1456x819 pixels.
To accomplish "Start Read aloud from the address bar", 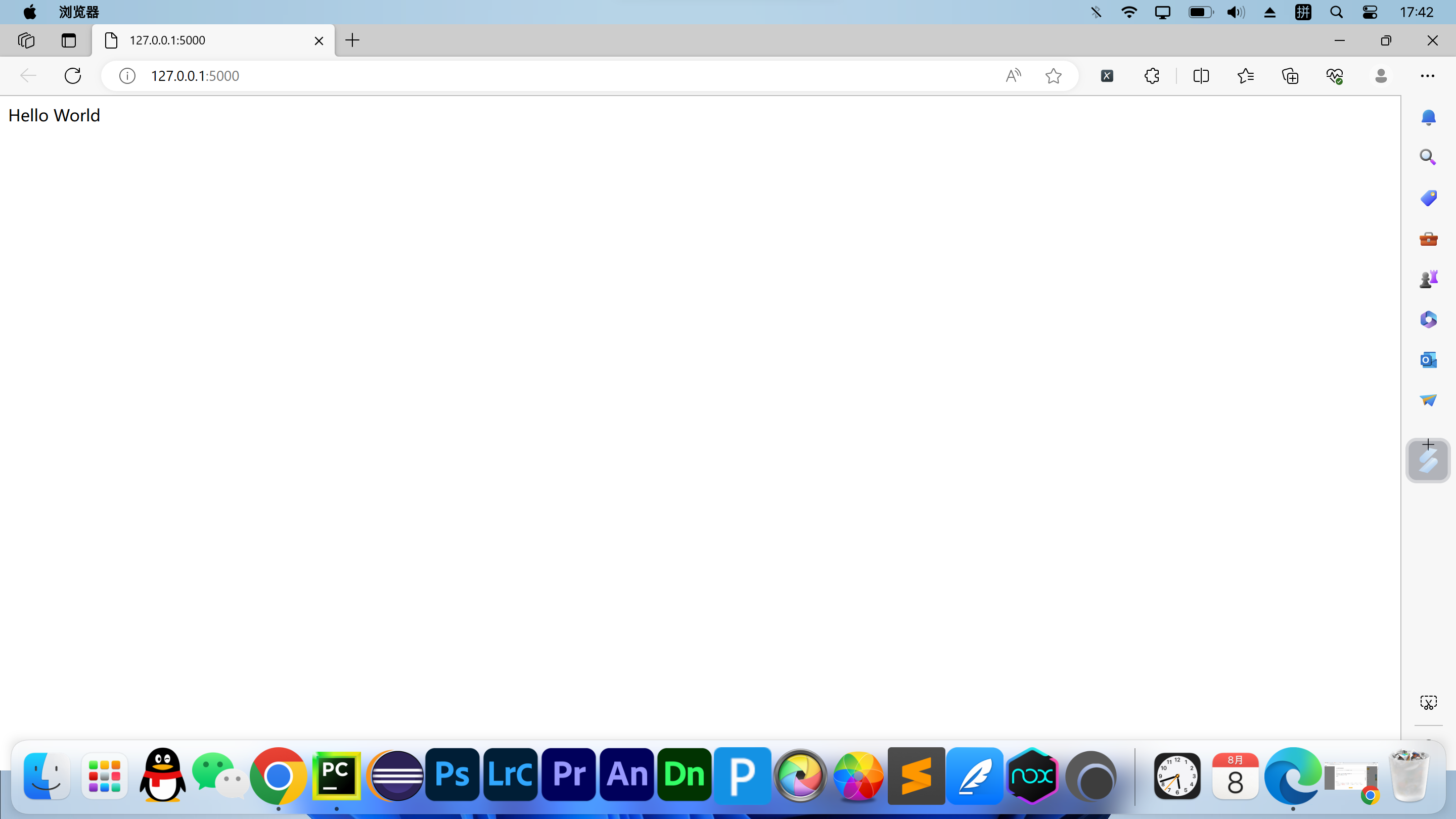I will [x=1014, y=76].
